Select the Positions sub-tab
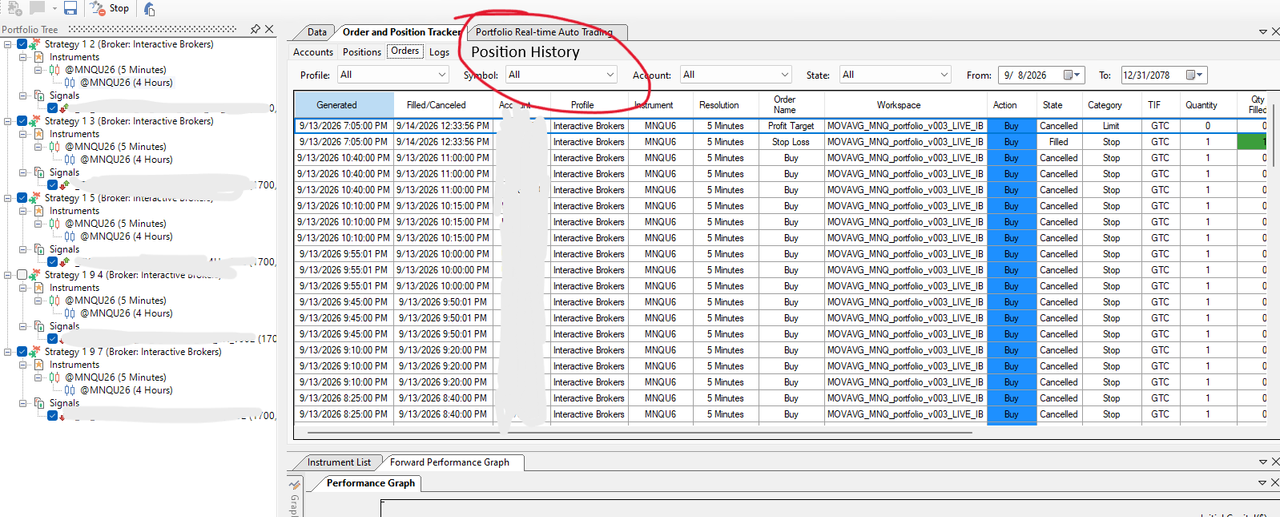 click(362, 52)
